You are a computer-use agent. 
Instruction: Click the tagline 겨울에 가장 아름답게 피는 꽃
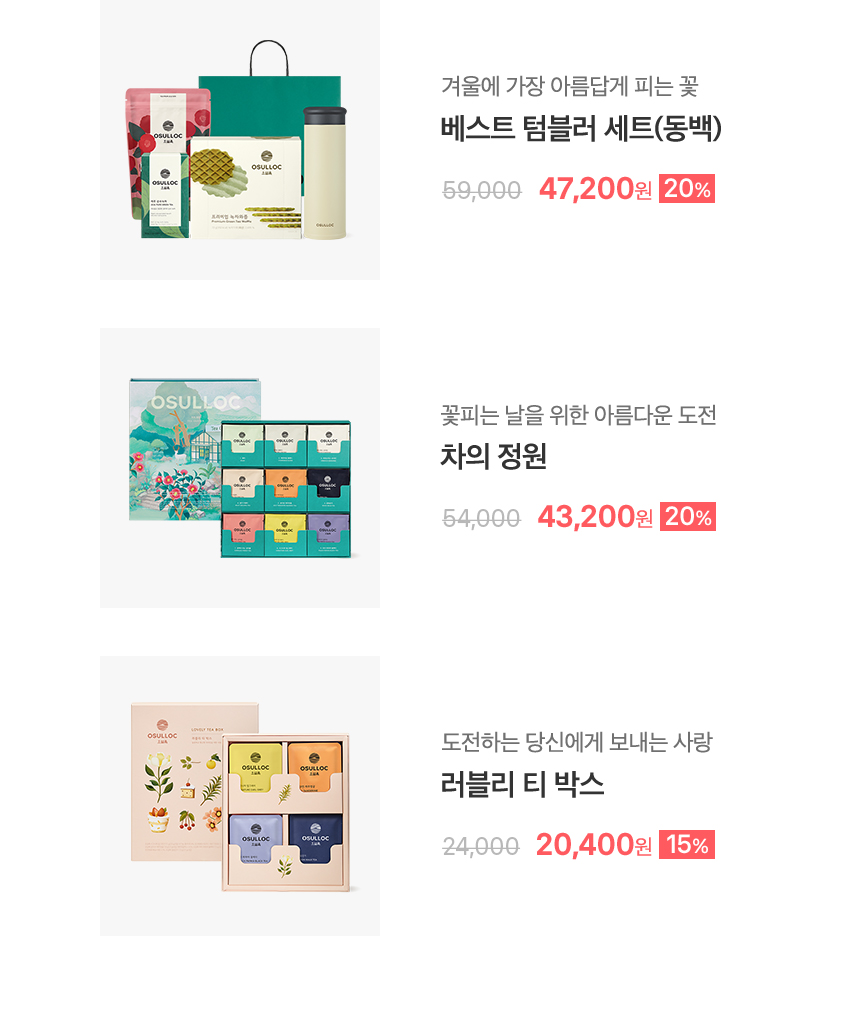coord(570,86)
